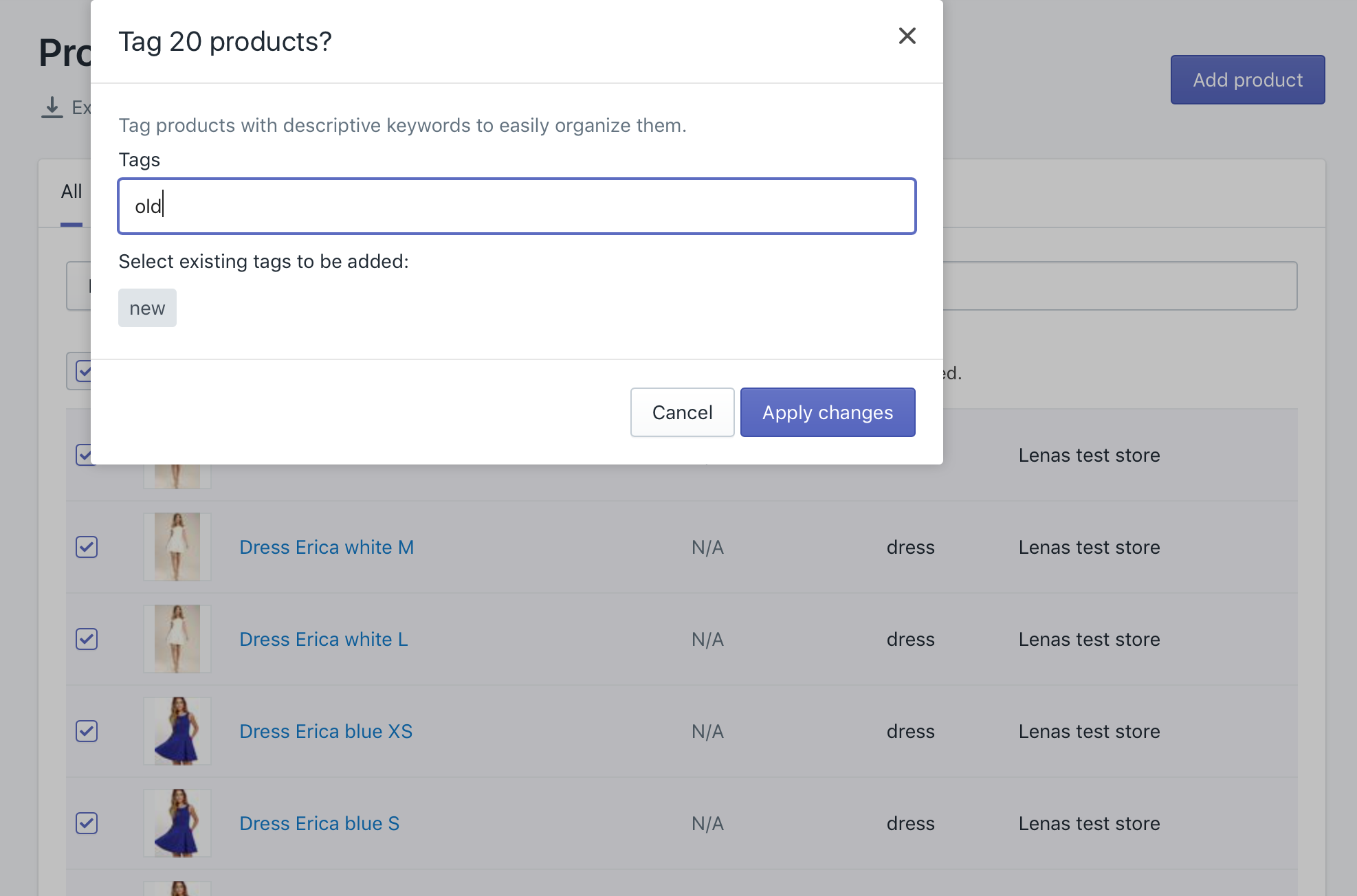Open the Dress Erica blue S link
1357x896 pixels.
point(319,823)
